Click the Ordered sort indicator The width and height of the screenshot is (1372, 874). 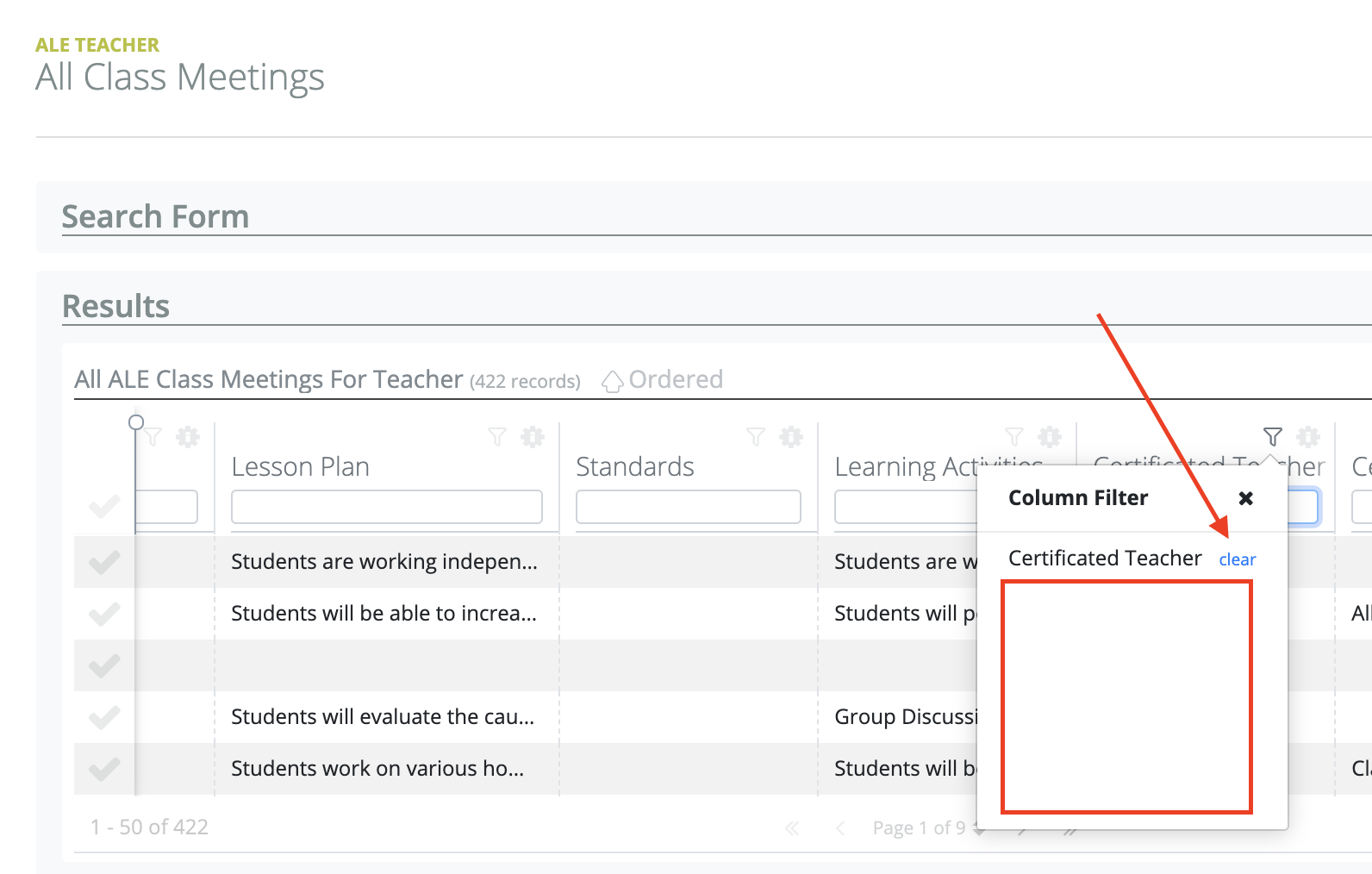point(664,380)
